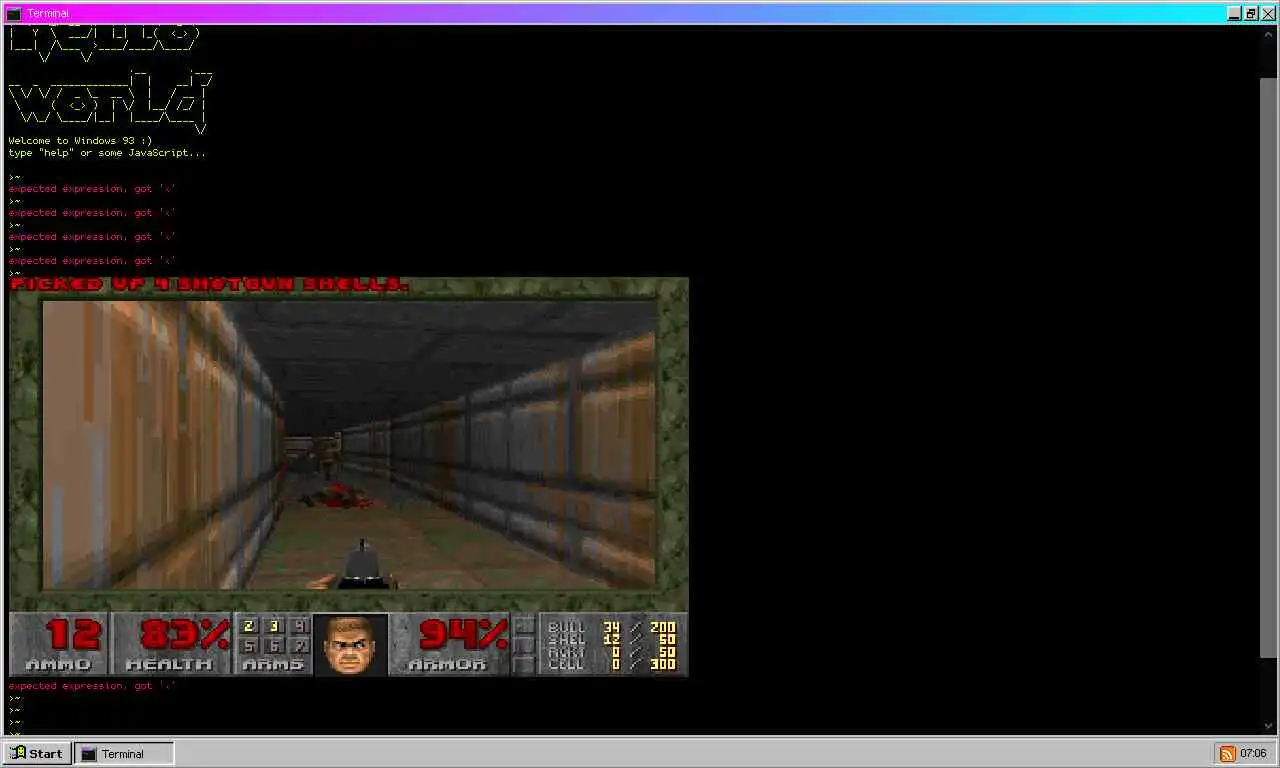Open the Start menu

pyautogui.click(x=37, y=754)
